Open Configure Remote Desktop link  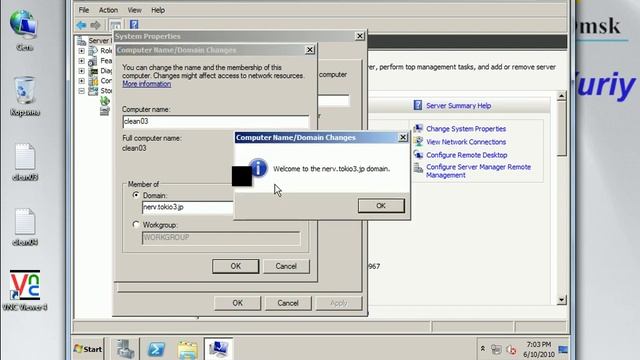pyautogui.click(x=467, y=155)
